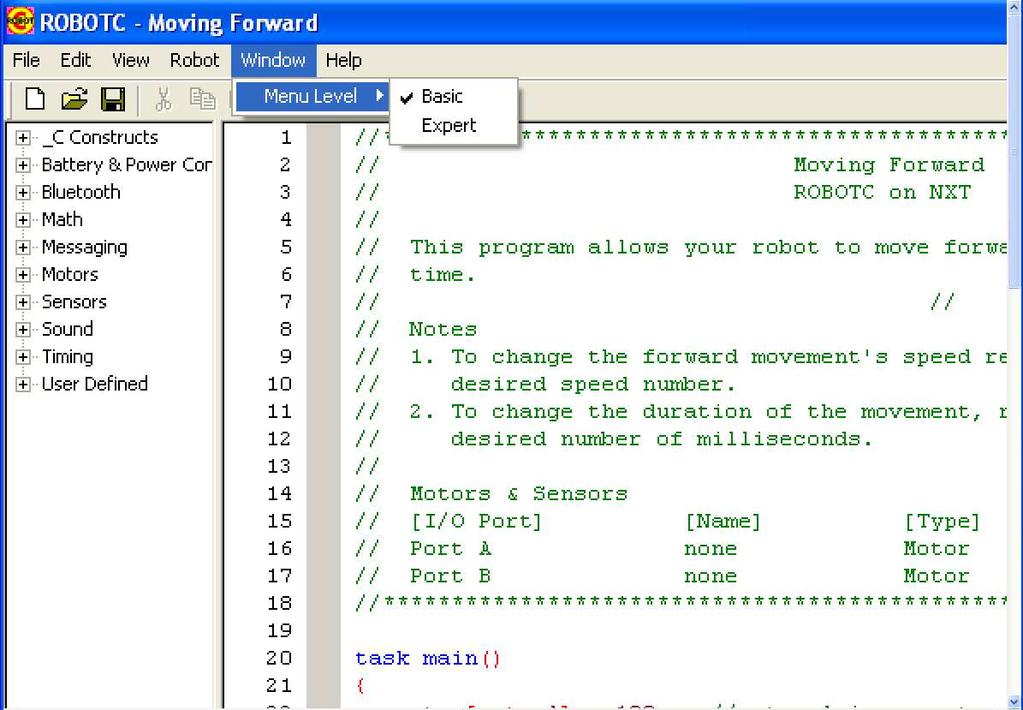Click the '[Type]' column header comment

942,521
